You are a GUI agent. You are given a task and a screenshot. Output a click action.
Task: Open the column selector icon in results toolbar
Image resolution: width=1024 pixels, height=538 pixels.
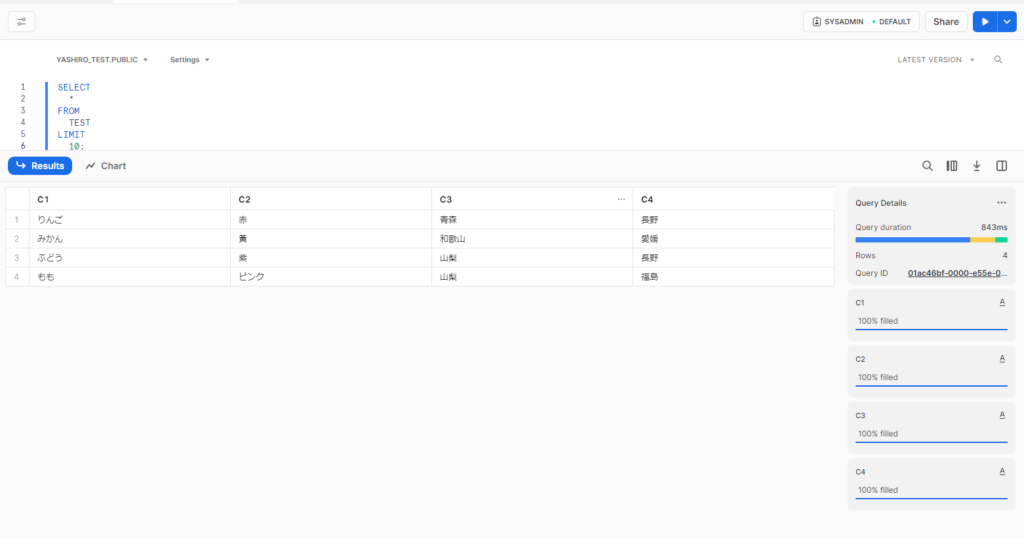952,166
